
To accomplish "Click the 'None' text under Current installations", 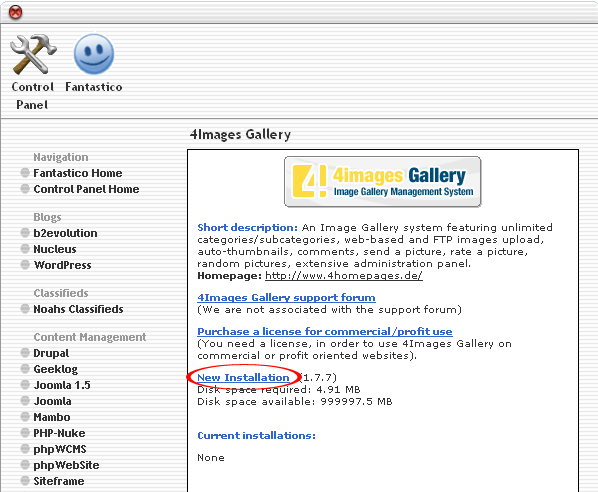I will click(211, 458).
